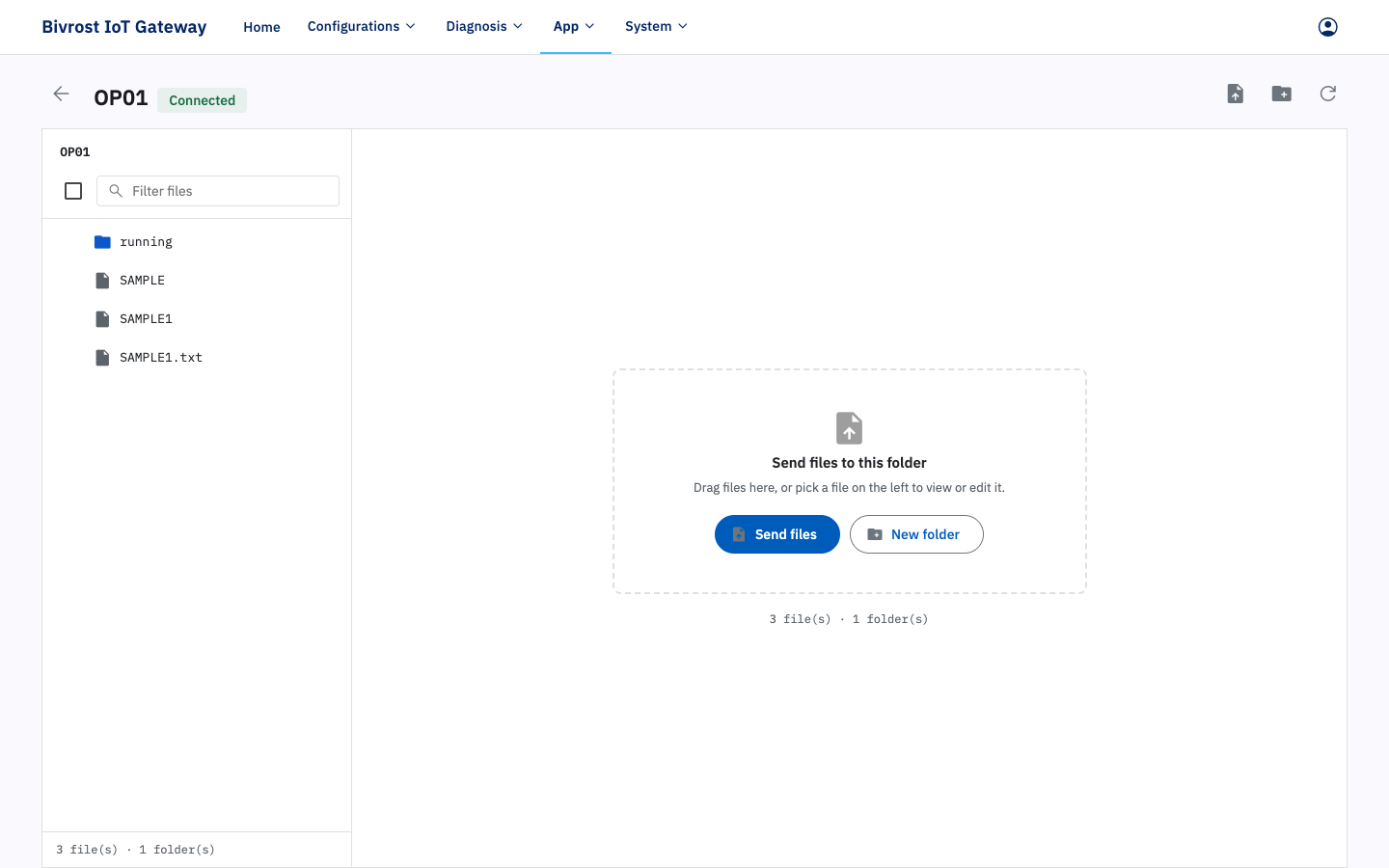Click the running folder icon
Viewport: 1389px width, 868px height.
(102, 242)
